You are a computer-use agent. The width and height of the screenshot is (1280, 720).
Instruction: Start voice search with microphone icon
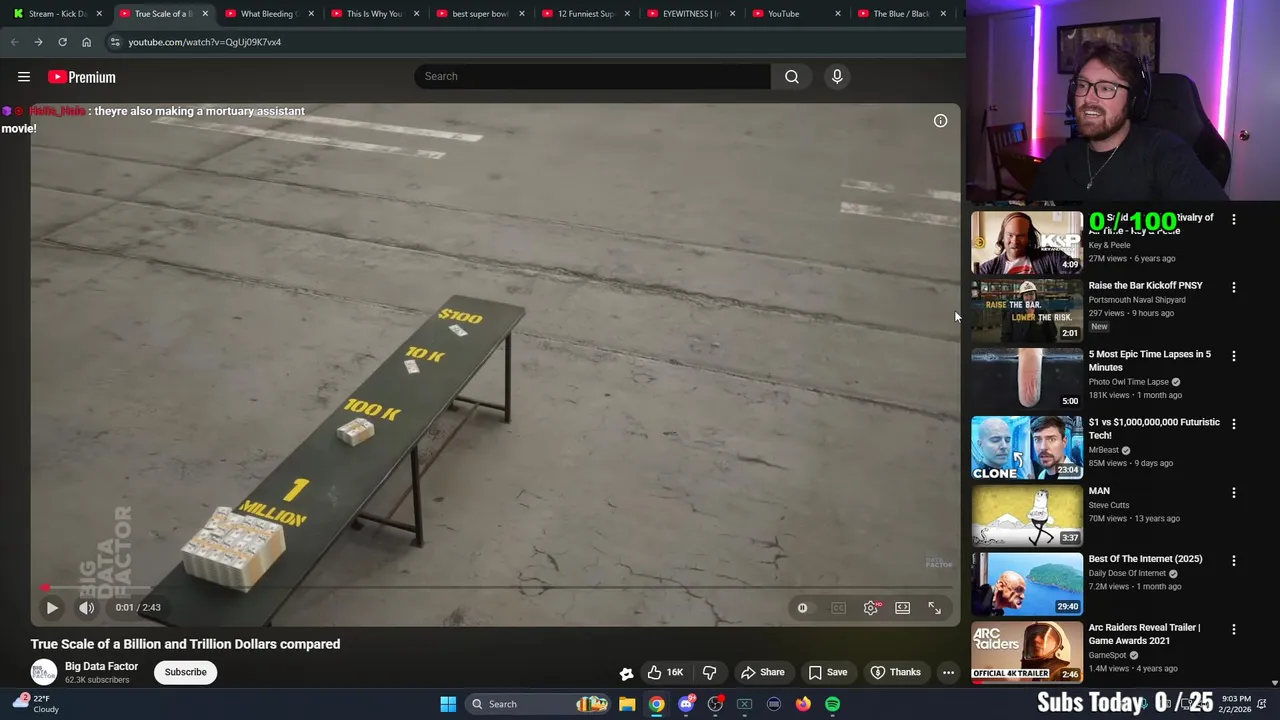837,76
